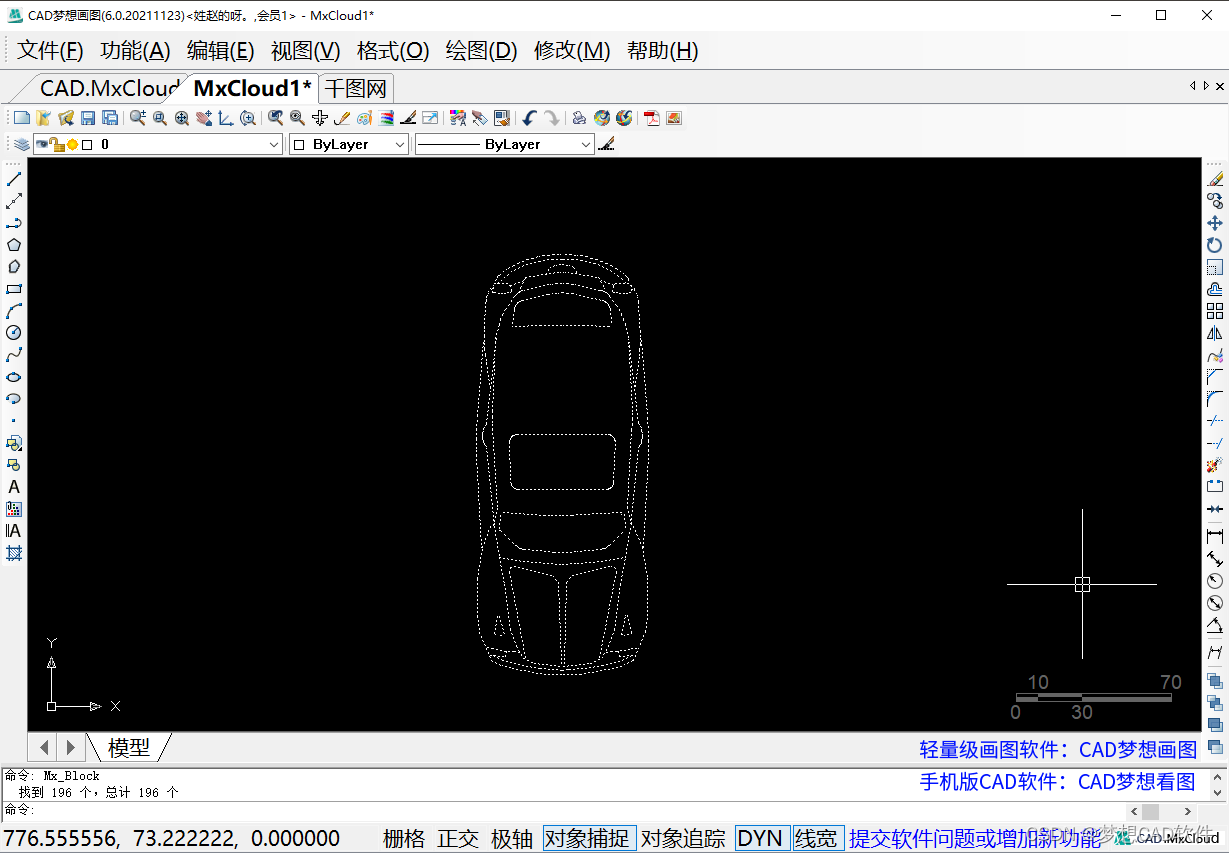Click previous layout arrow near 模型
This screenshot has width=1229, height=853.
pyautogui.click(x=45, y=747)
